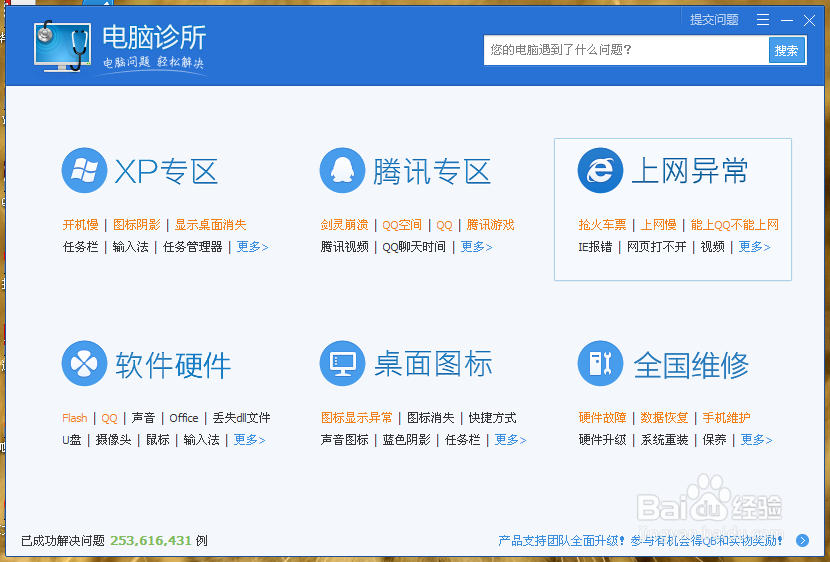Screen dimensions: 830x562
Task: Select the 剑灵崩溃 link
Action: click(x=344, y=225)
